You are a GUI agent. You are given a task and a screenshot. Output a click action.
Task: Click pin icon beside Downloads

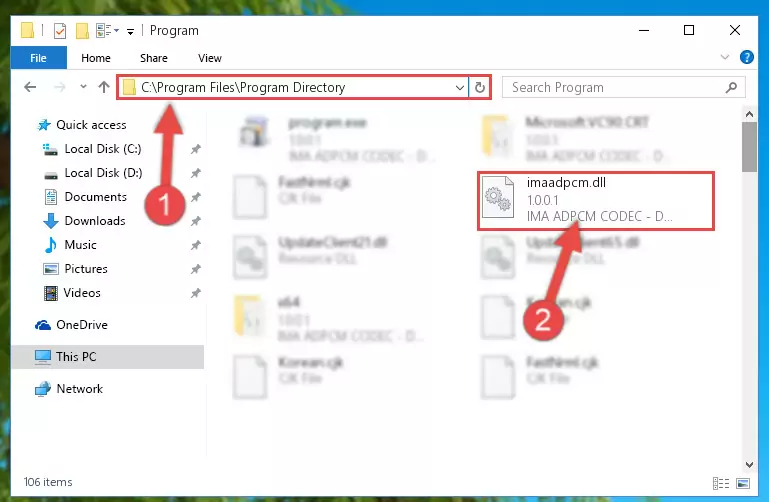pos(196,221)
